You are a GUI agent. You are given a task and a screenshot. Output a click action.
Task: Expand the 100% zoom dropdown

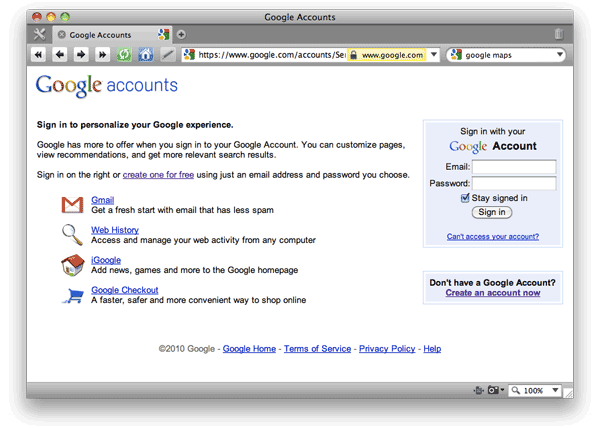coord(555,390)
